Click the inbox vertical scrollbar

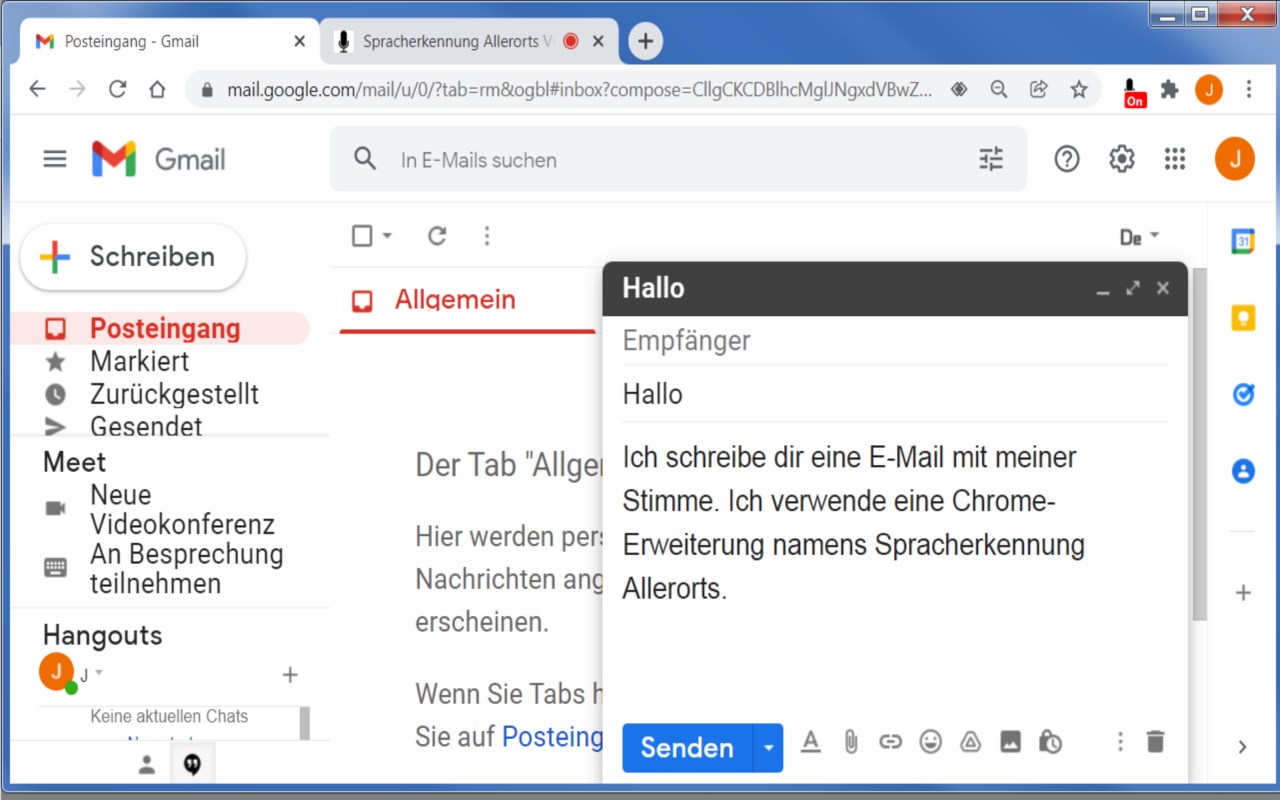1200,445
